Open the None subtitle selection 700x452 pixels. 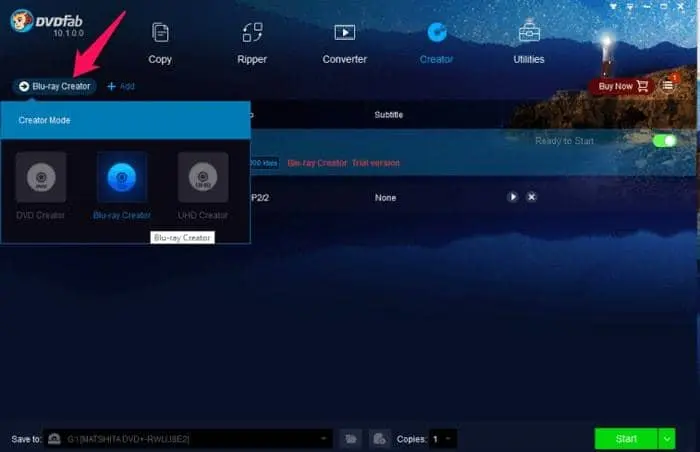(385, 198)
